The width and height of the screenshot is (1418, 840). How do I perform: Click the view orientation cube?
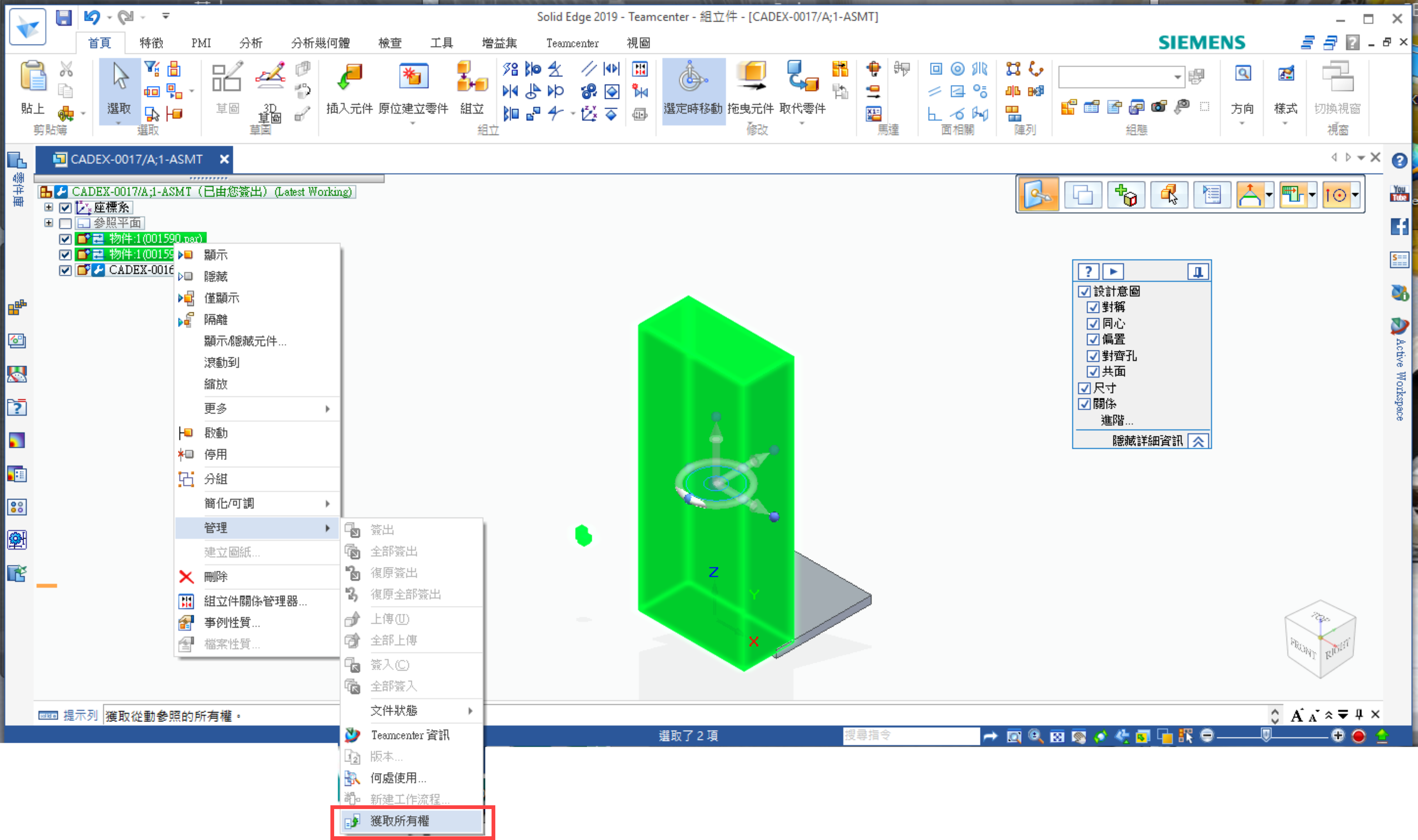coord(1320,639)
